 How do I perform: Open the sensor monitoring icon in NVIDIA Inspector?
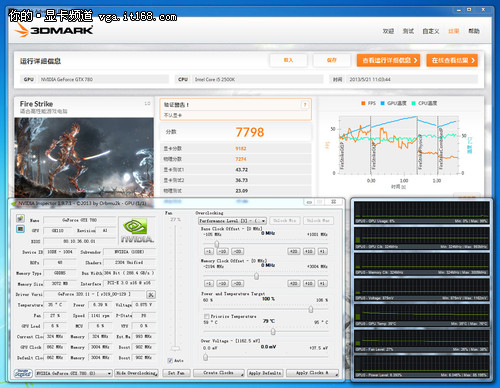(20, 219)
